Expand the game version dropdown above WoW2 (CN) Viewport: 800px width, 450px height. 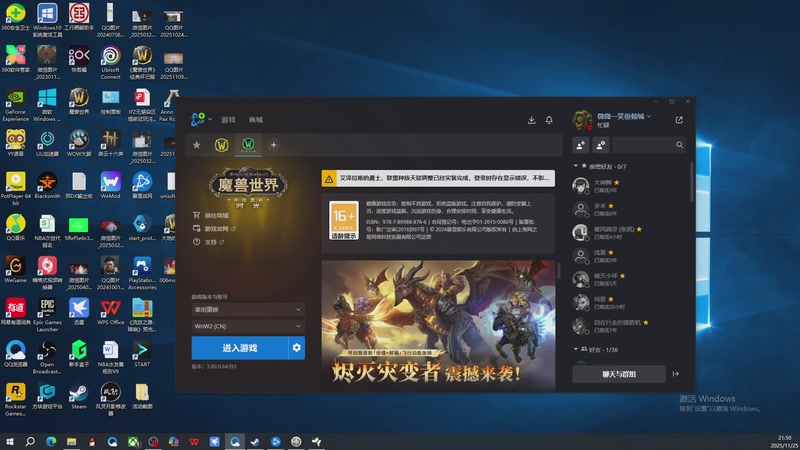pyautogui.click(x=248, y=309)
